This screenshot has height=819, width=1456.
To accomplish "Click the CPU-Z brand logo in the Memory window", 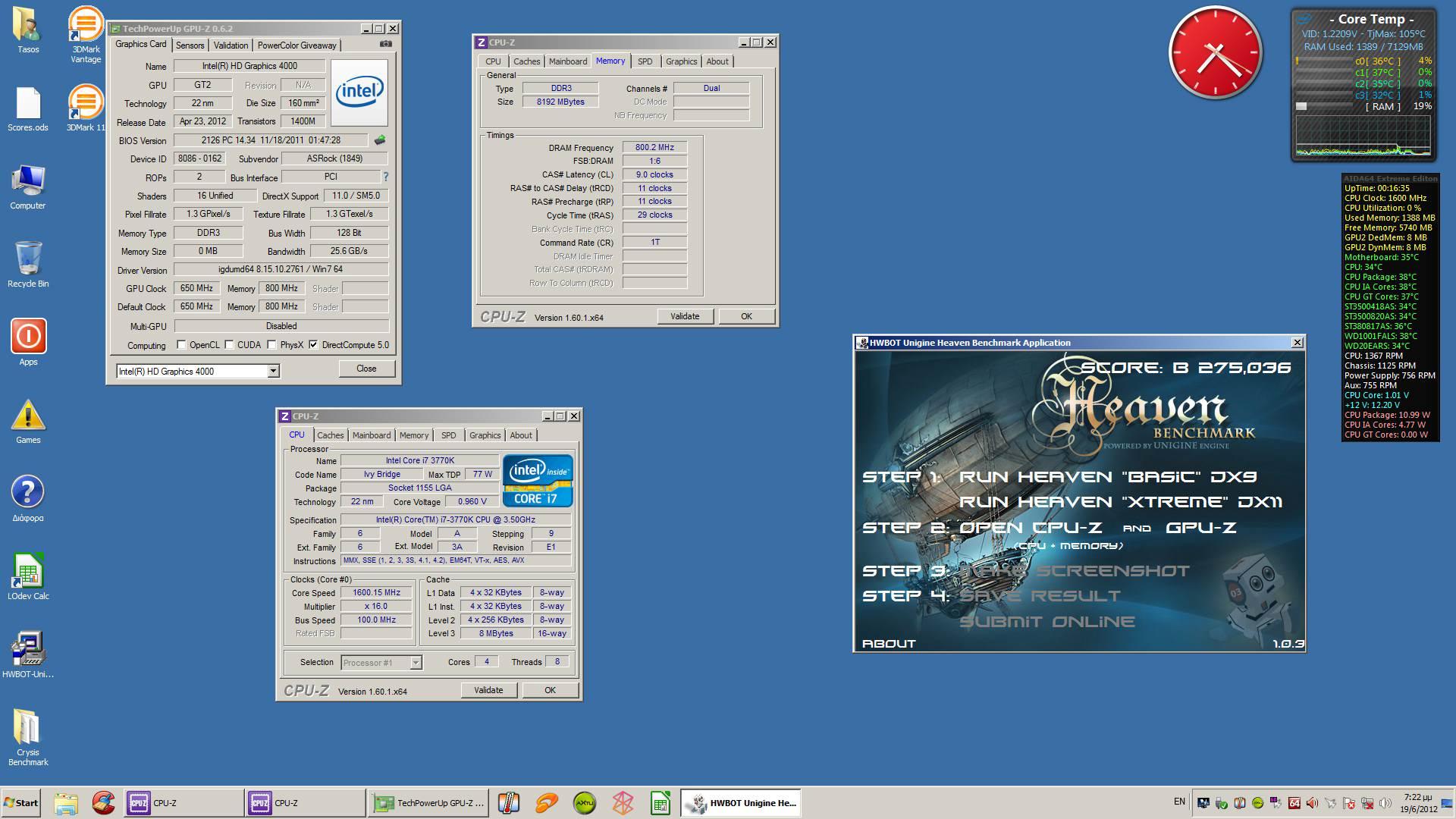I will click(x=502, y=317).
